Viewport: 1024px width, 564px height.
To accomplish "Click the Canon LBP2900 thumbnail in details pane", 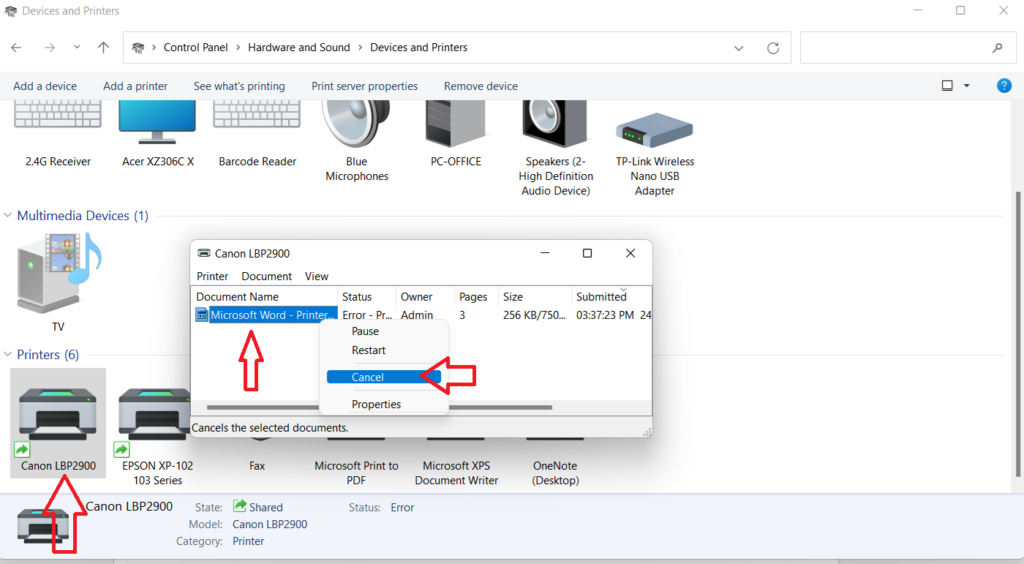I will point(42,525).
